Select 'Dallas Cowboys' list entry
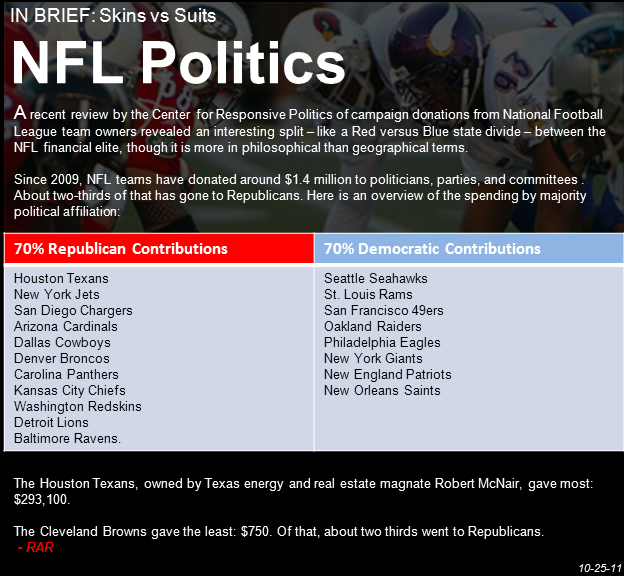Image resolution: width=624 pixels, height=576 pixels. pyautogui.click(x=62, y=342)
